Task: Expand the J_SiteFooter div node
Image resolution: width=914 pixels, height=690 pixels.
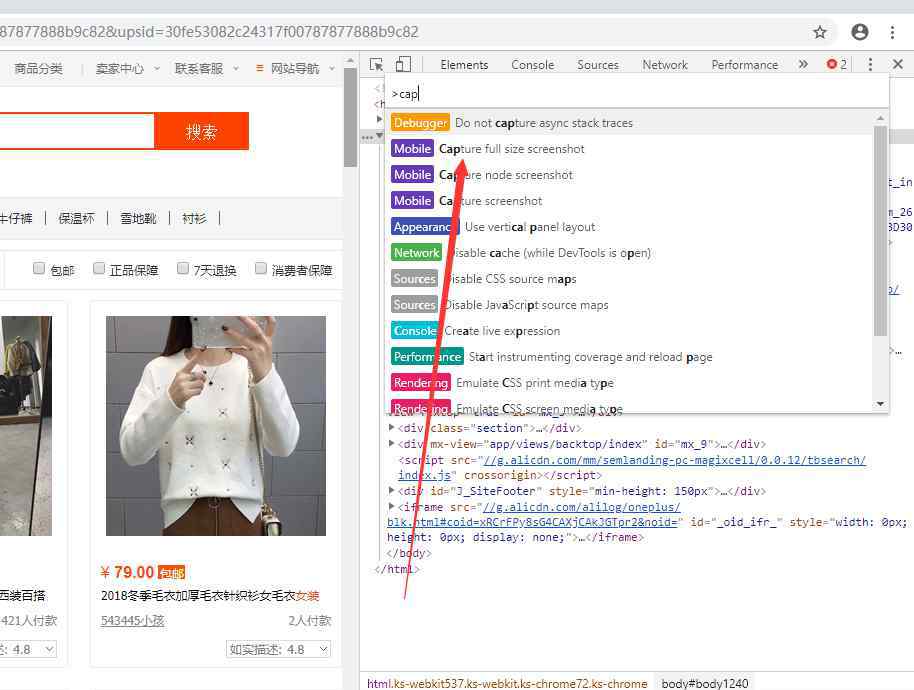Action: point(391,491)
